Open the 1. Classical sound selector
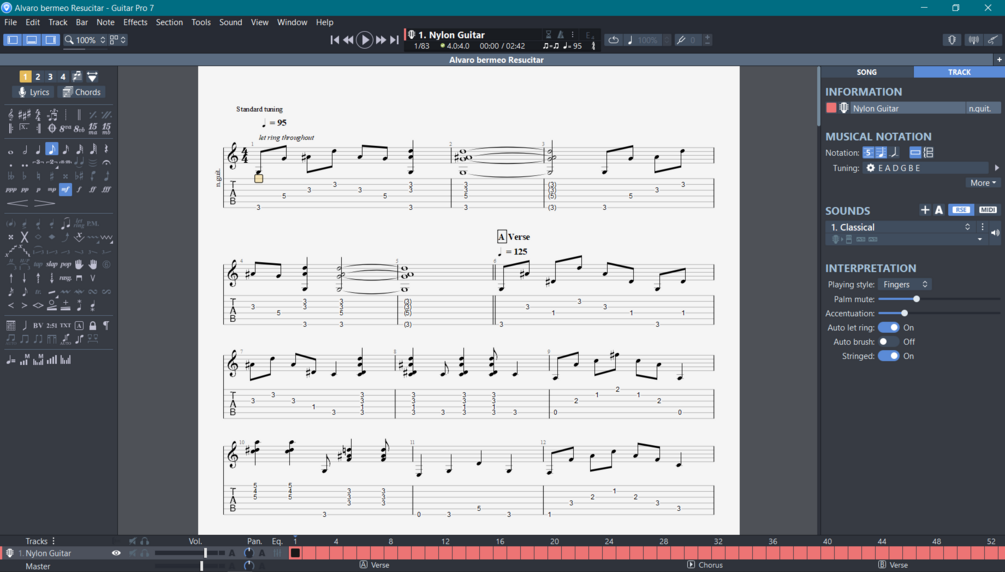 pyautogui.click(x=900, y=227)
